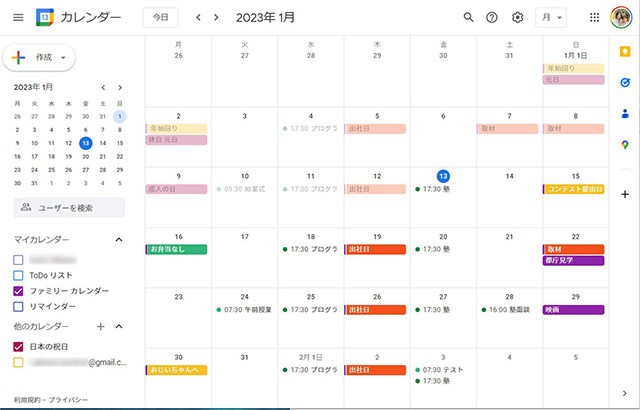
Task: Open the 月 view dropdown
Action: pos(551,17)
